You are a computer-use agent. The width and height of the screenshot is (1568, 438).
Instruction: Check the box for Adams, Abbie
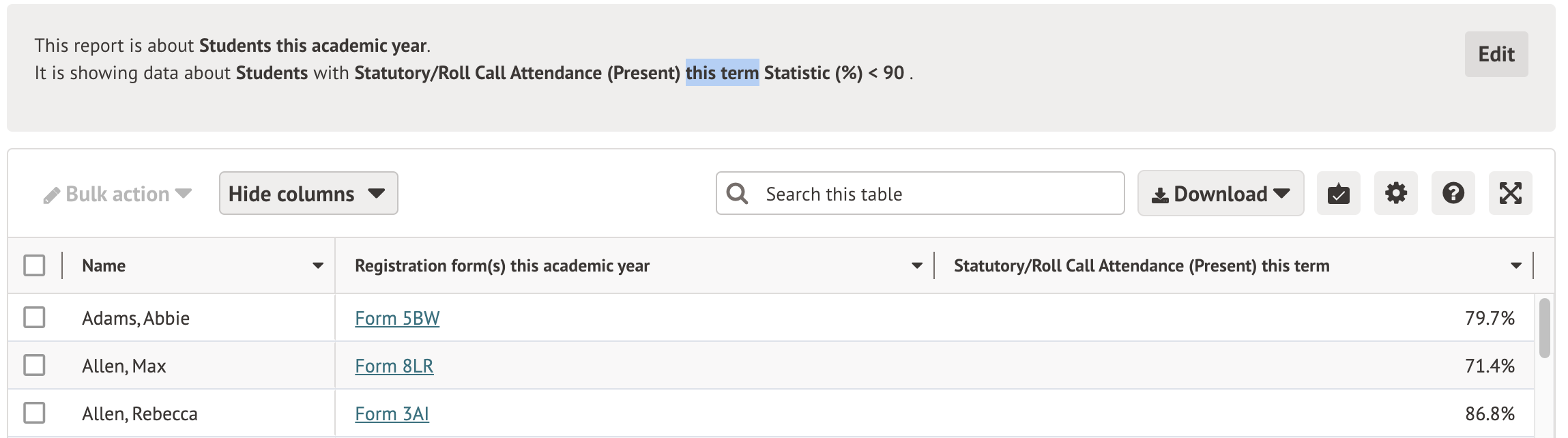[34, 317]
